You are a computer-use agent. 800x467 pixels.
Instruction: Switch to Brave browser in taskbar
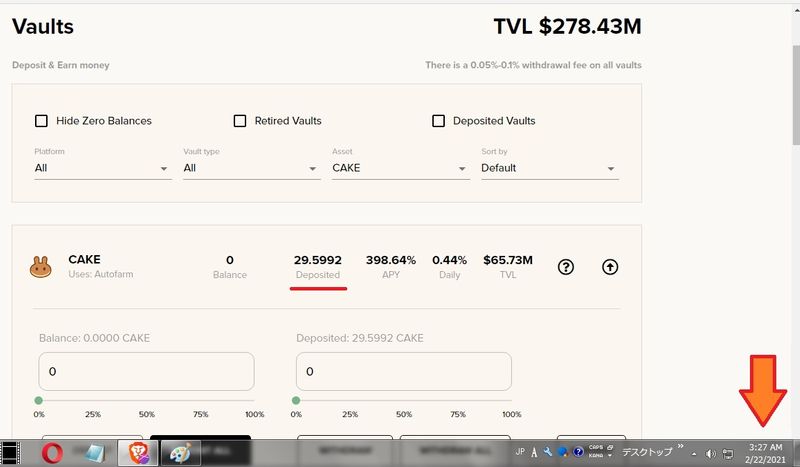(x=137, y=454)
